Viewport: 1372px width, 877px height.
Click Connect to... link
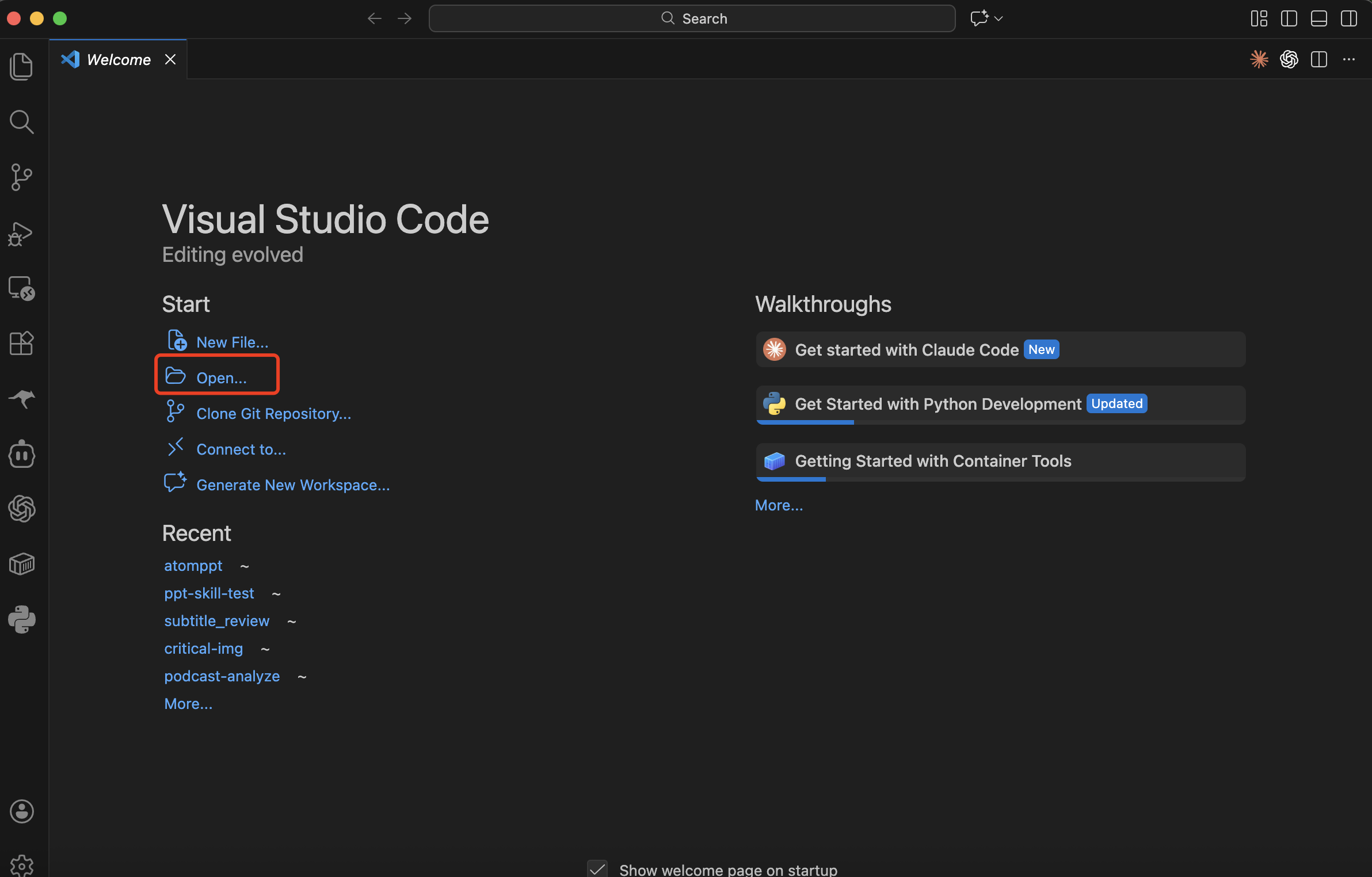241,449
